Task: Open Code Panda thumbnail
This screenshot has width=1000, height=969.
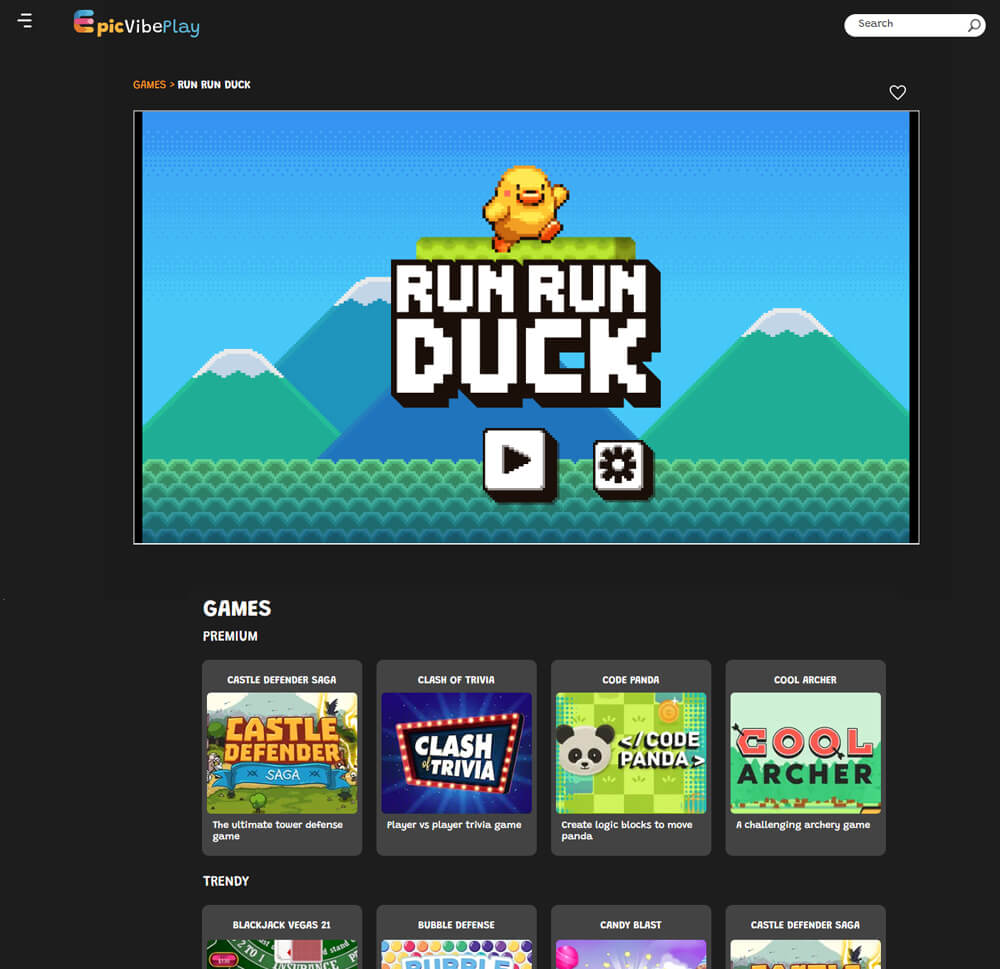Action: pyautogui.click(x=631, y=753)
